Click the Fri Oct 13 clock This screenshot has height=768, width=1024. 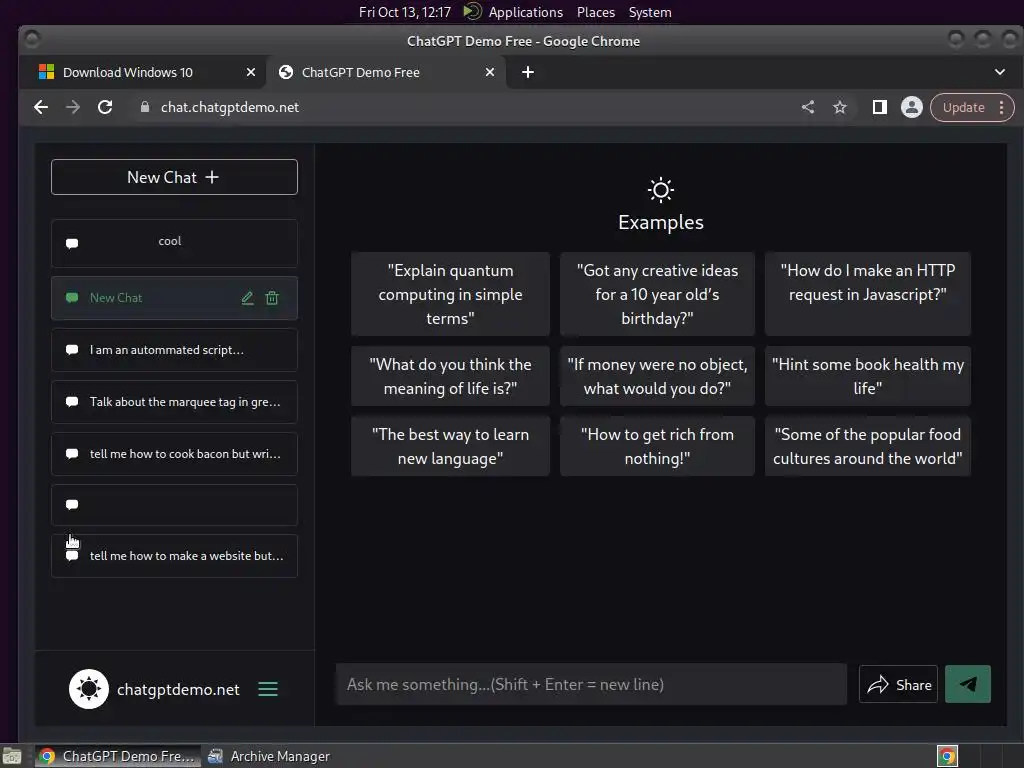(x=405, y=12)
